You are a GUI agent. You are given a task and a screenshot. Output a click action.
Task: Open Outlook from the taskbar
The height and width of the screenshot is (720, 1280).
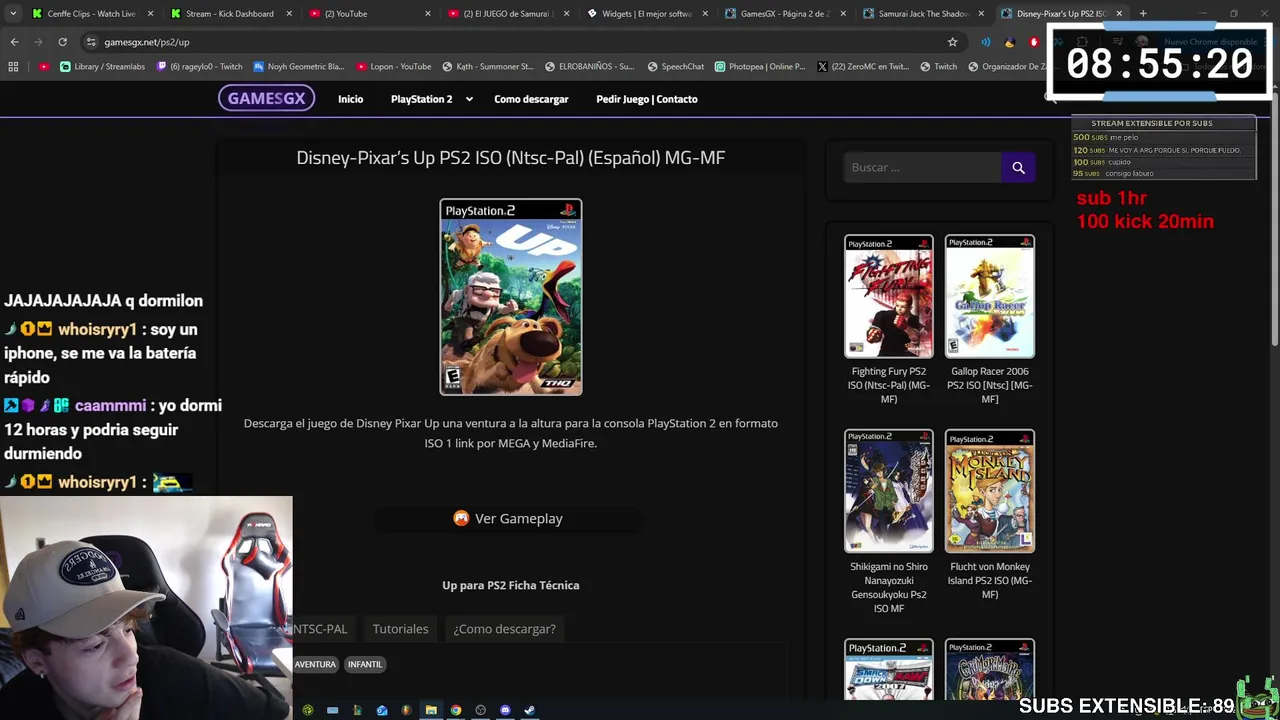(x=382, y=710)
